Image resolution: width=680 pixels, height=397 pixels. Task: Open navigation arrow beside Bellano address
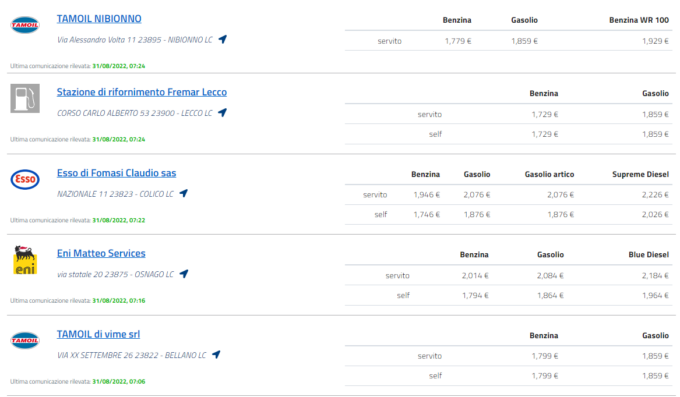(216, 355)
